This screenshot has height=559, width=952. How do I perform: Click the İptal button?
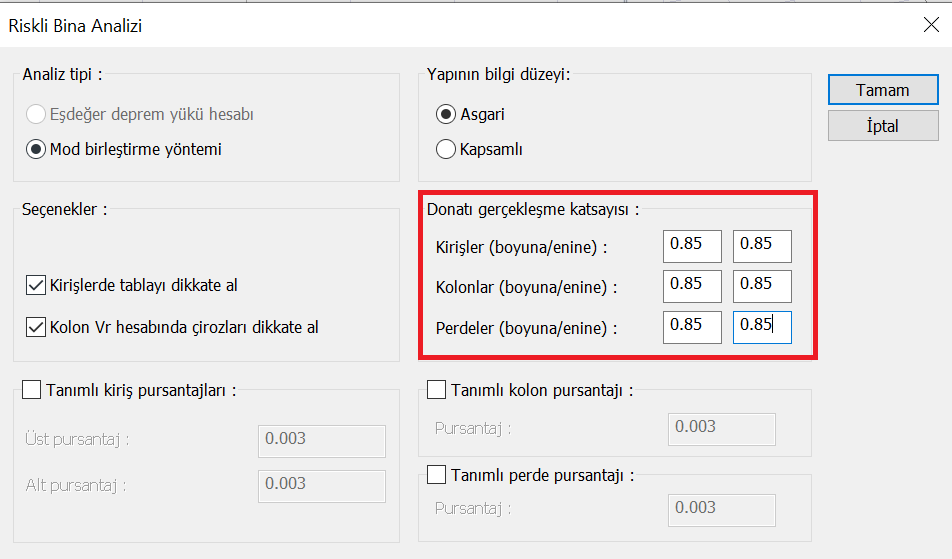882,126
